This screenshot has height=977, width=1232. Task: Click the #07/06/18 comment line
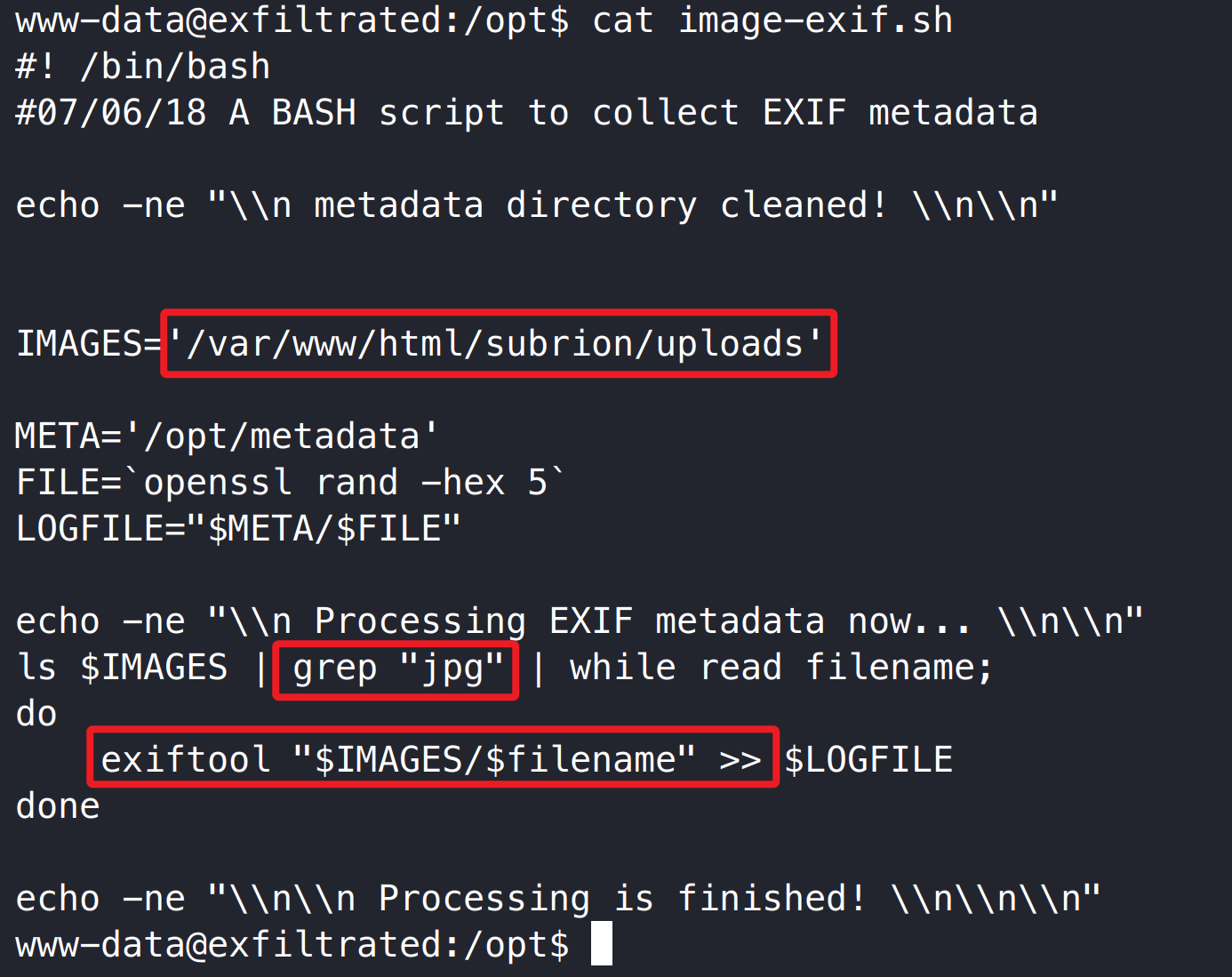[x=526, y=113]
